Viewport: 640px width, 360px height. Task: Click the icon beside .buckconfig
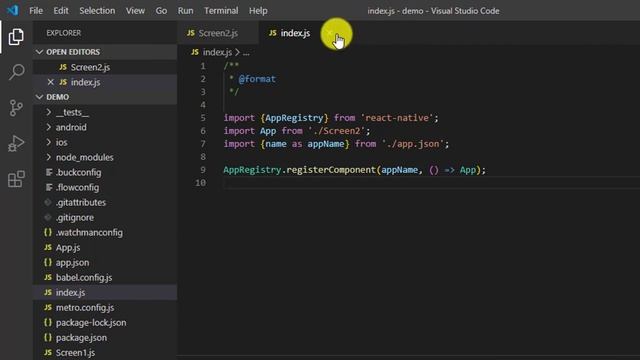(49, 172)
